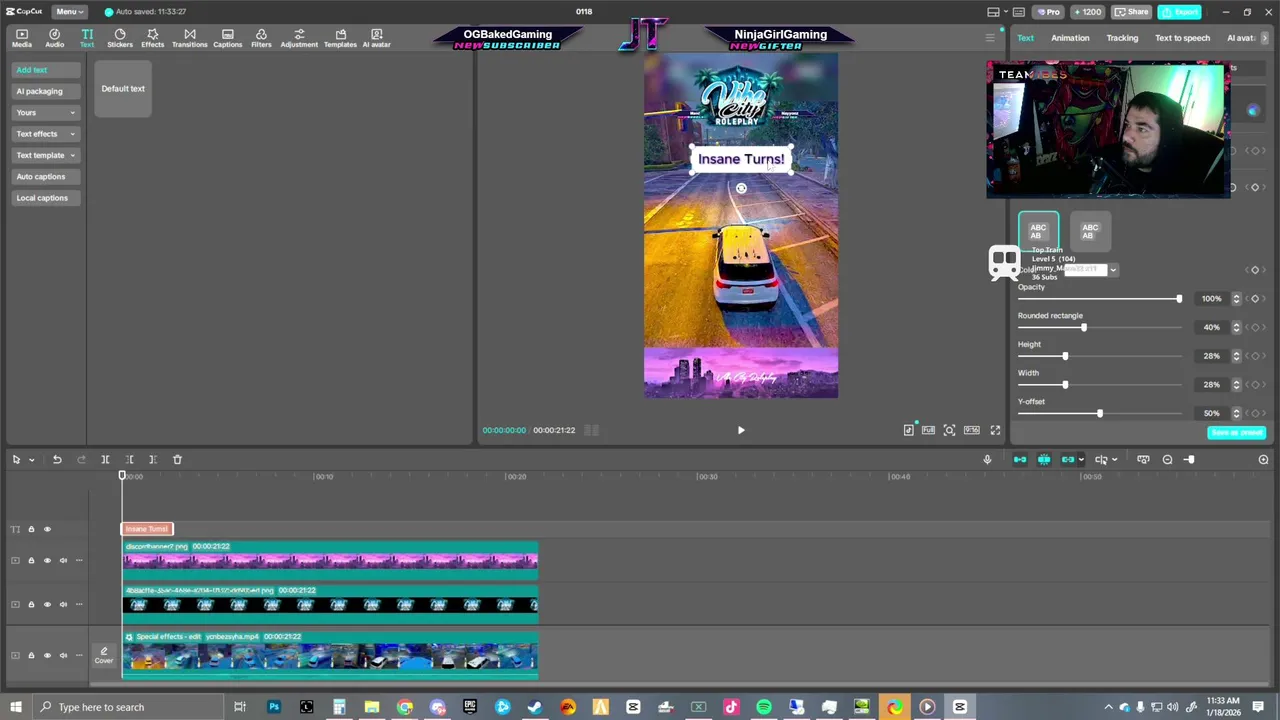
Task: Toggle linkage button in timeline toolbar
Action: pos(1068,459)
